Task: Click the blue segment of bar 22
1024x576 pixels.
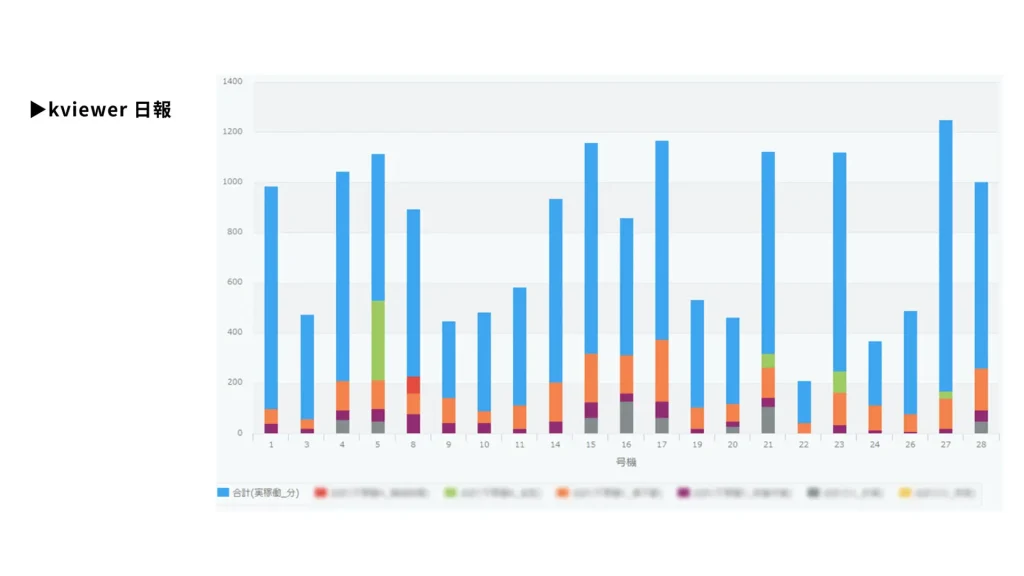Action: pyautogui.click(x=804, y=401)
